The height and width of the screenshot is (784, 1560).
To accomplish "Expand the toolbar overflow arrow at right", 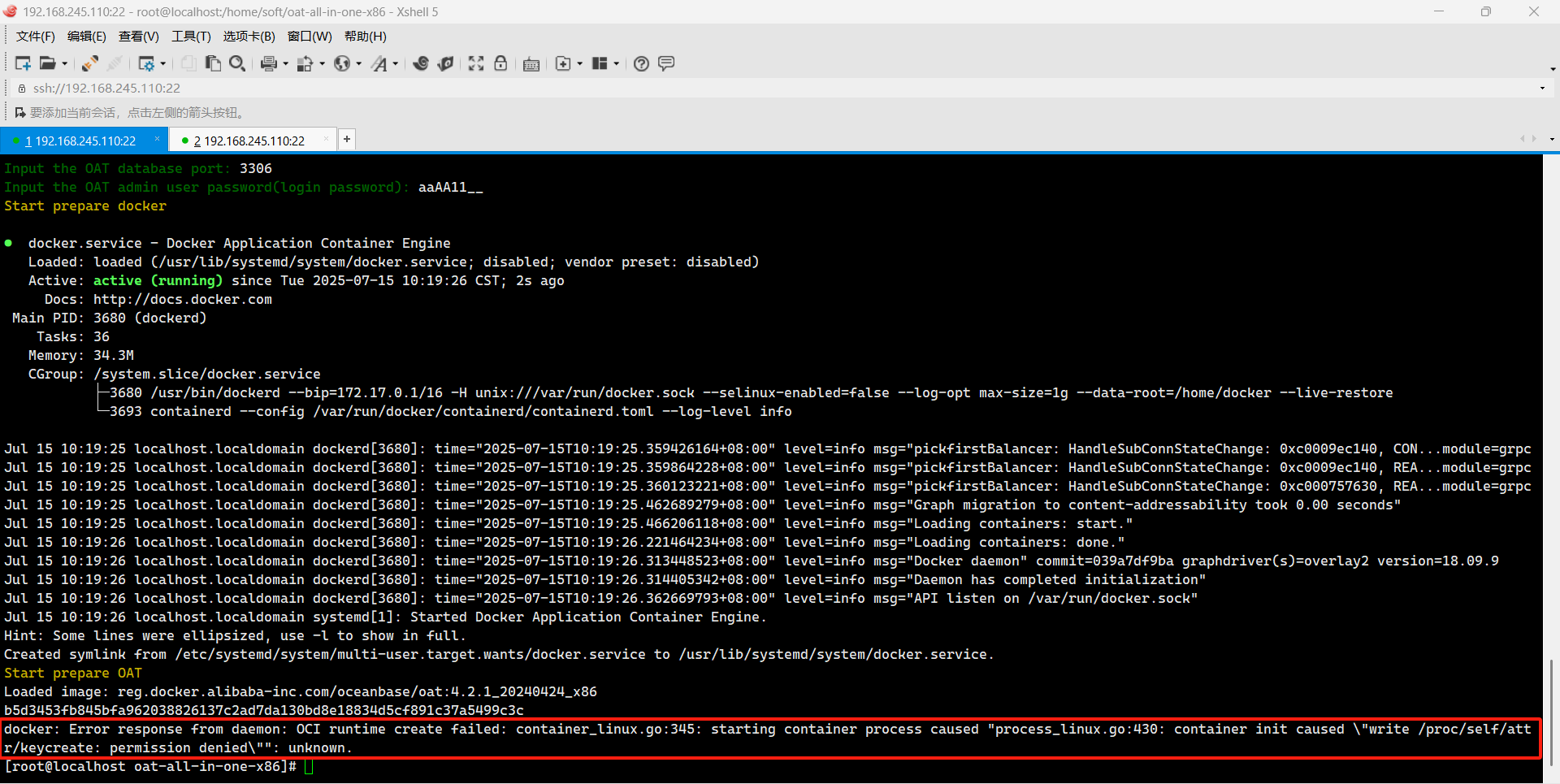I will click(1553, 69).
